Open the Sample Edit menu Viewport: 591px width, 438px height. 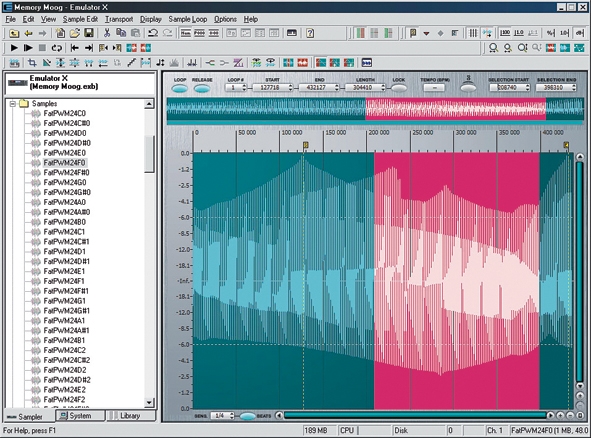80,19
